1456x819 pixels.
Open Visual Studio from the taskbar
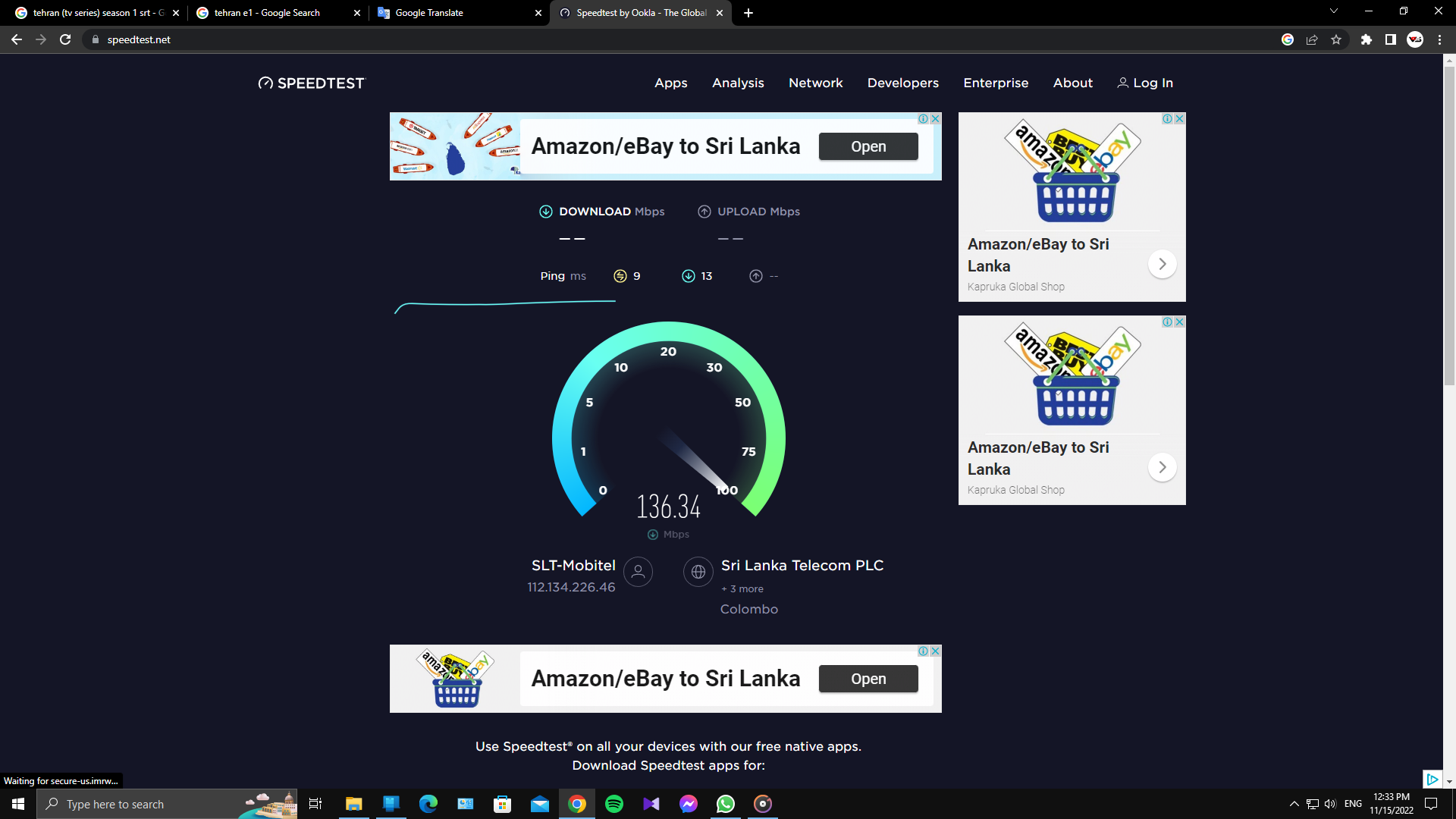651,804
